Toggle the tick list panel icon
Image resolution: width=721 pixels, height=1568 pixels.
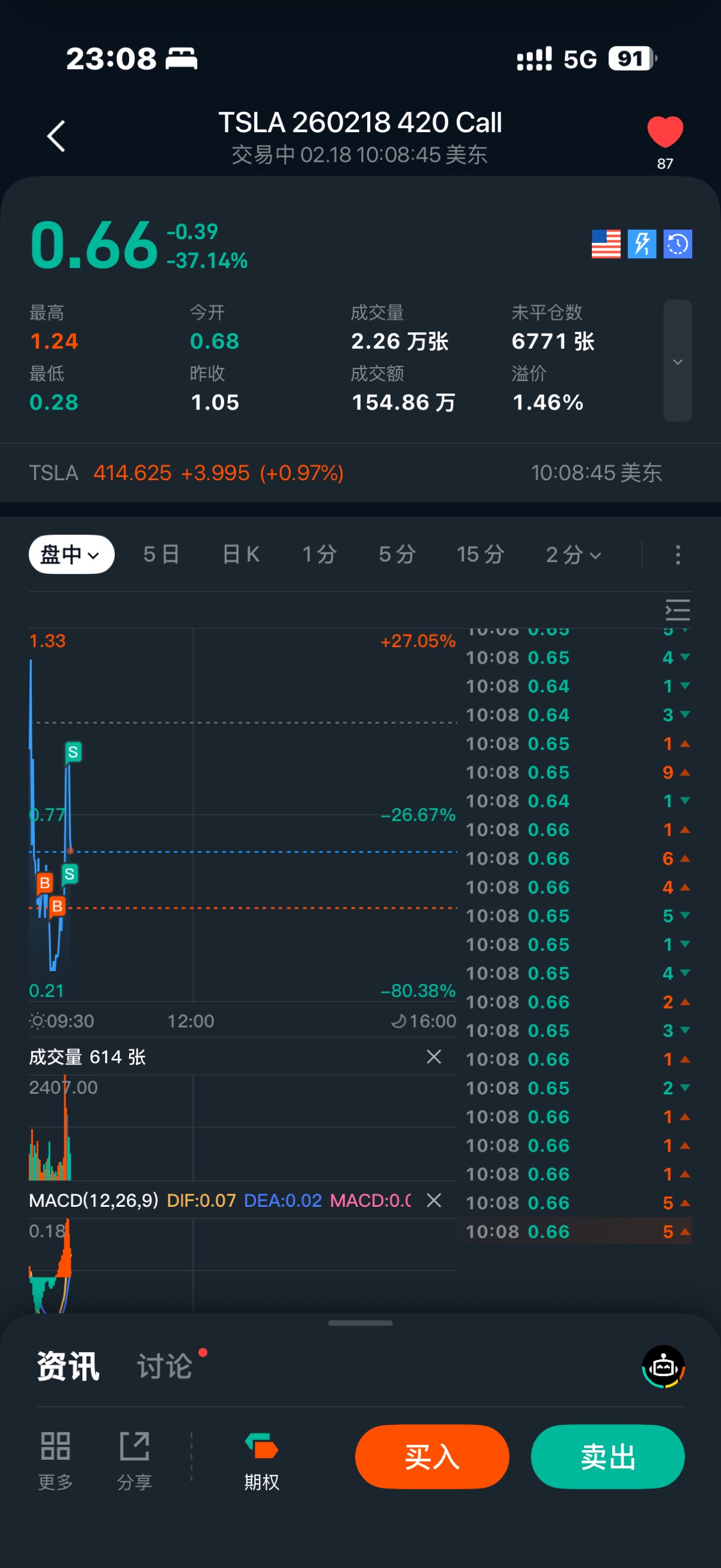(677, 610)
